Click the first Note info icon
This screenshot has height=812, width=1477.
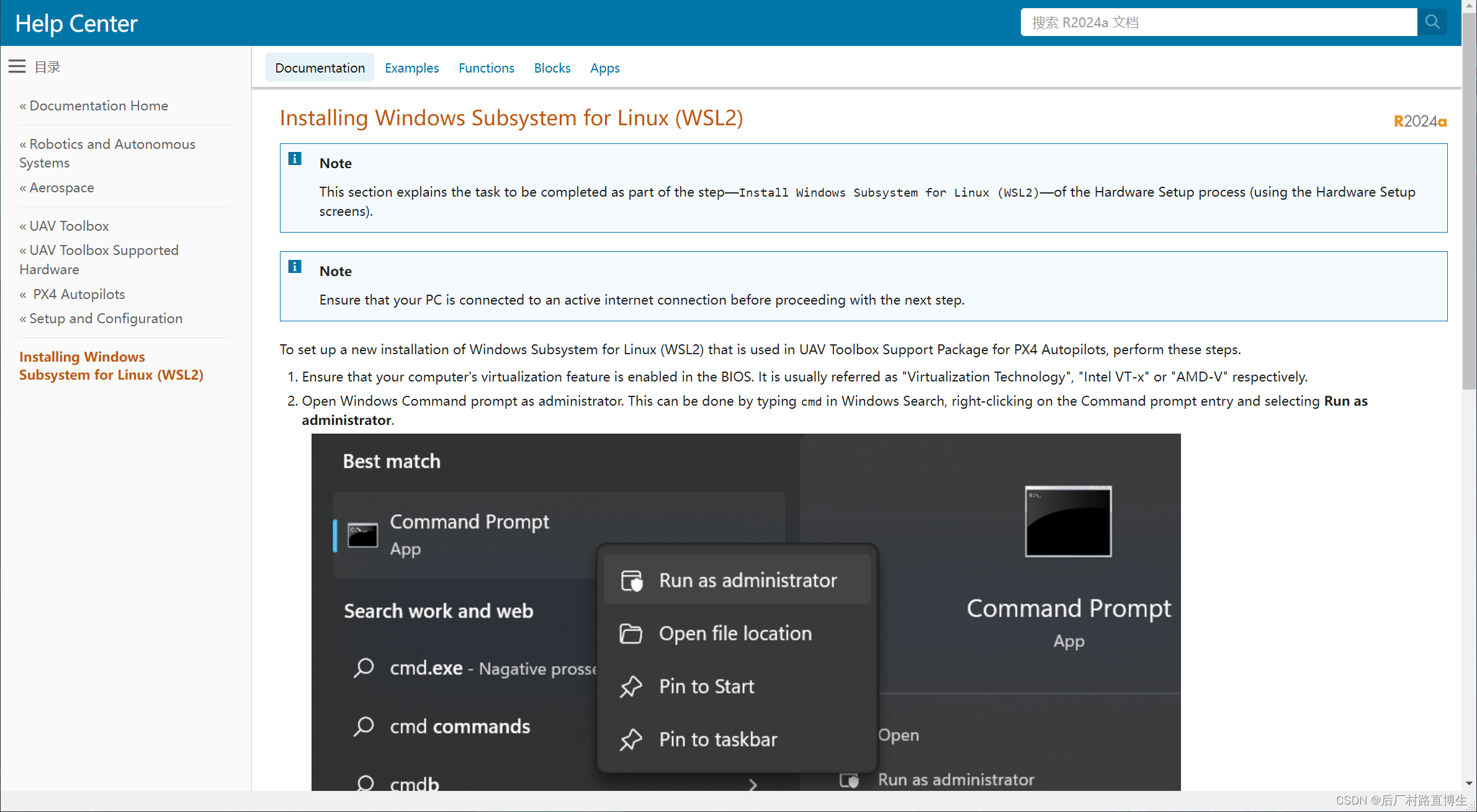click(x=295, y=159)
